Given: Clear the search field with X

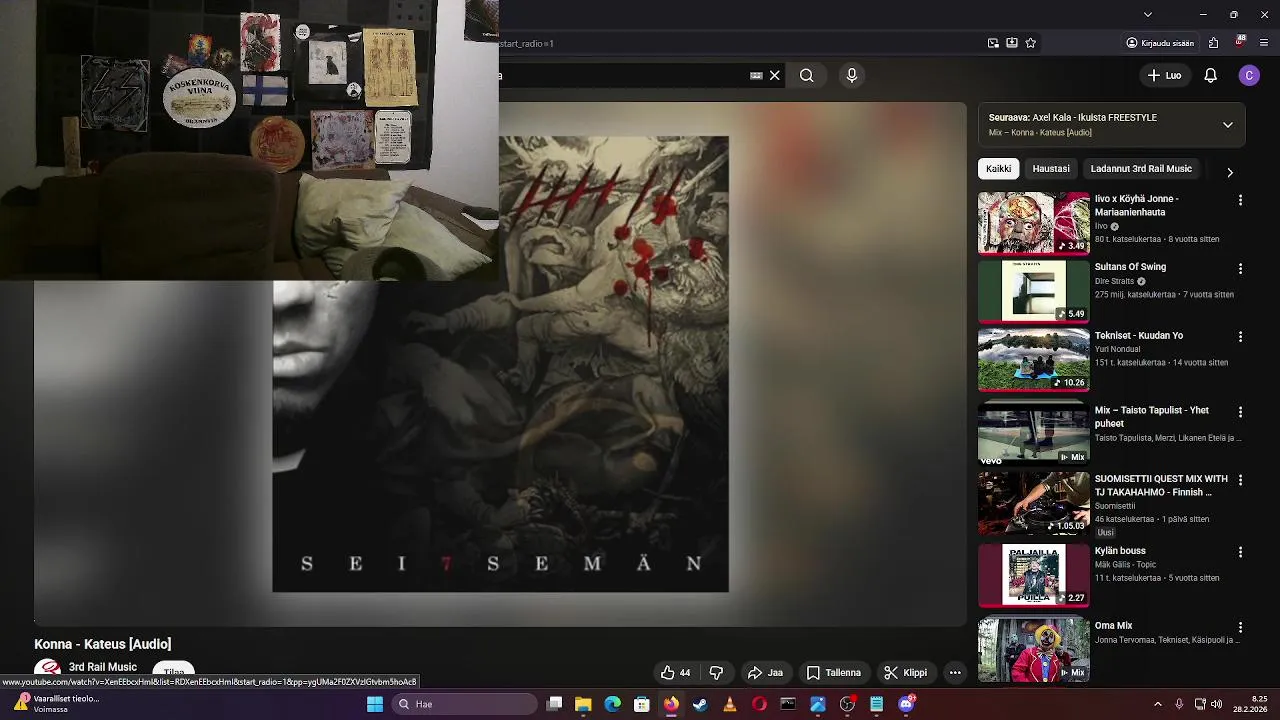Looking at the screenshot, I should [x=774, y=75].
